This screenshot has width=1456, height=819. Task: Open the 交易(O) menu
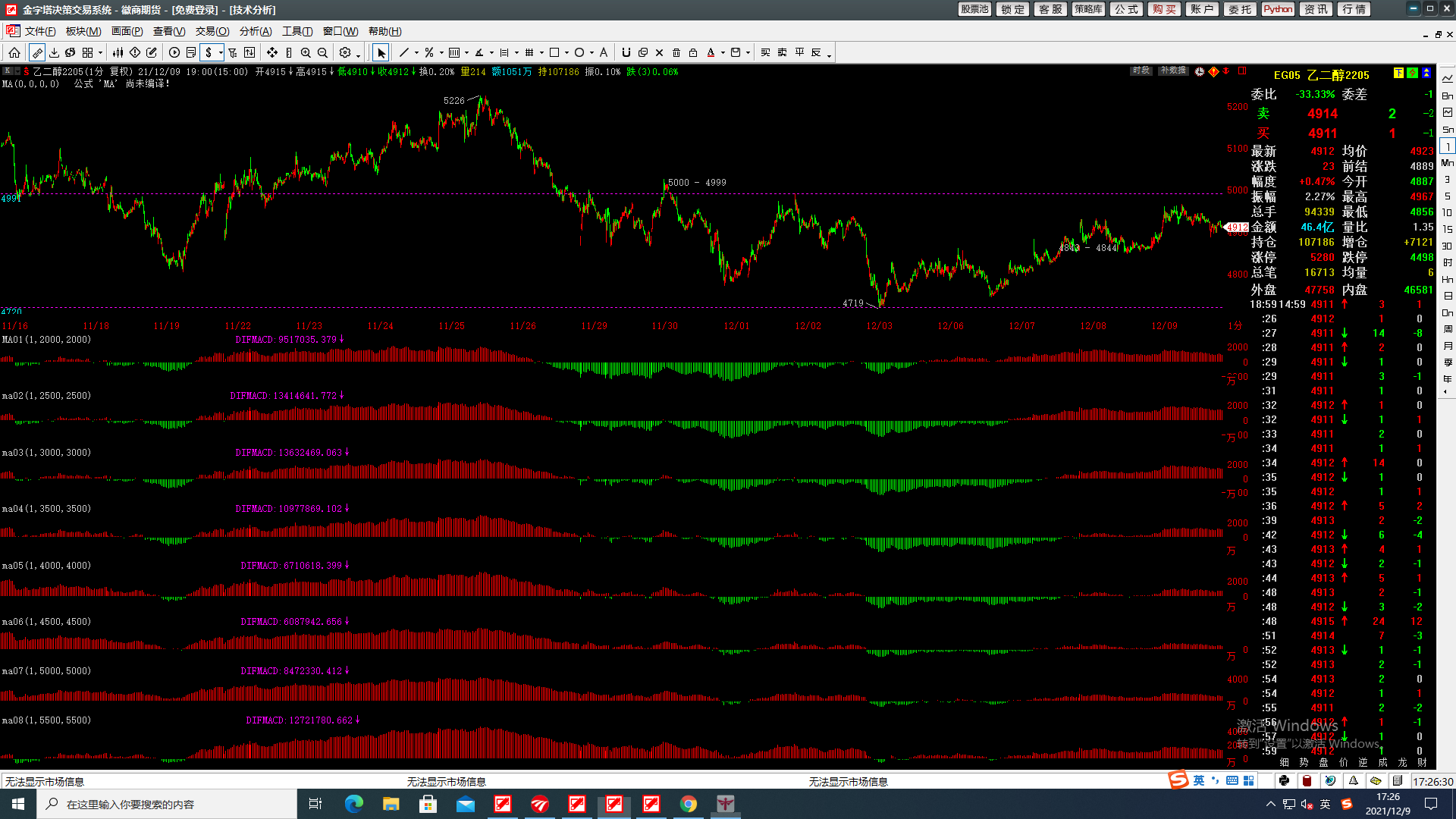tap(212, 31)
